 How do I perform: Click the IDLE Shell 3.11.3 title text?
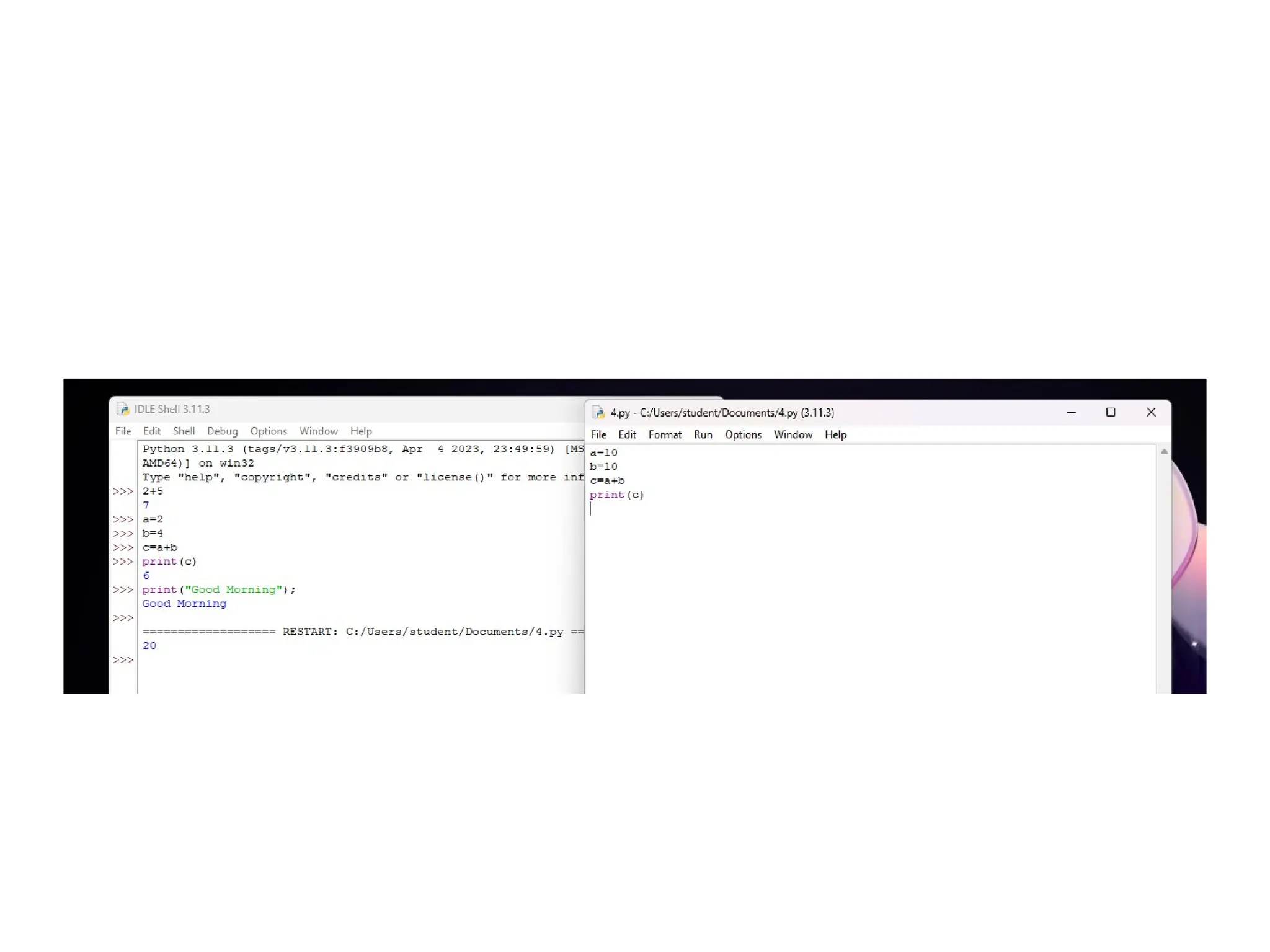(172, 409)
